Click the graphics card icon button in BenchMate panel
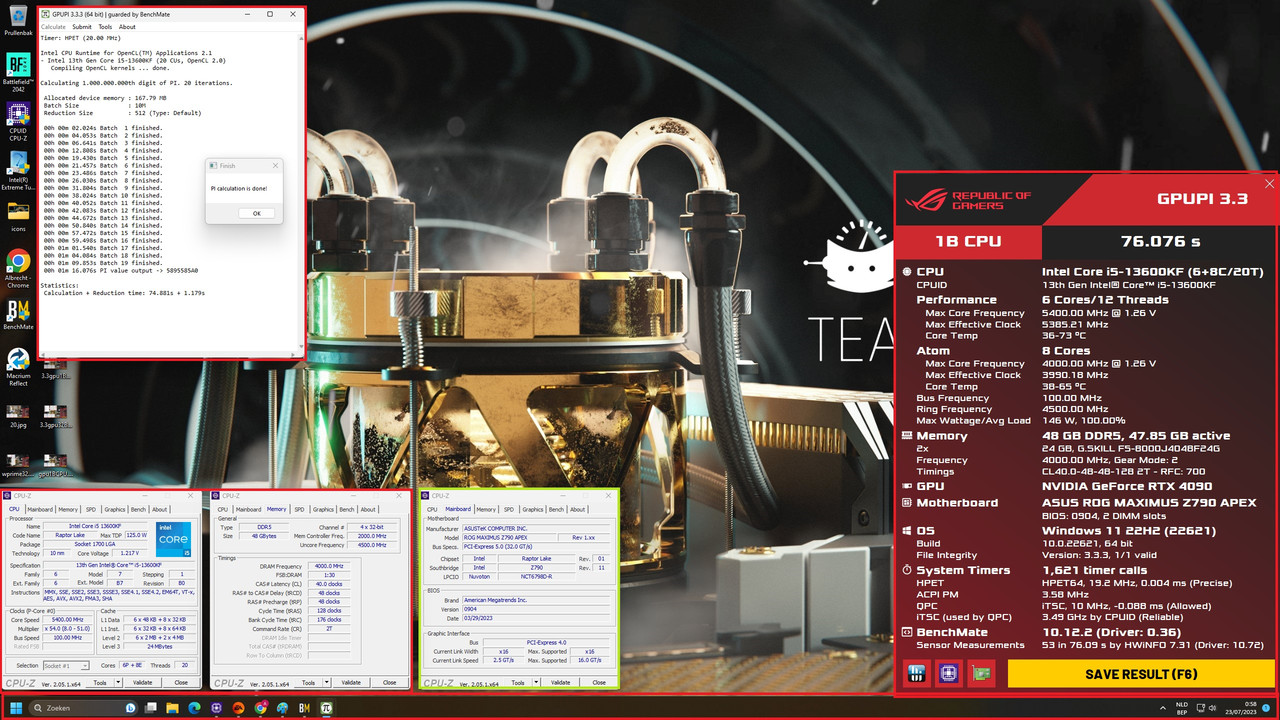 (982, 674)
